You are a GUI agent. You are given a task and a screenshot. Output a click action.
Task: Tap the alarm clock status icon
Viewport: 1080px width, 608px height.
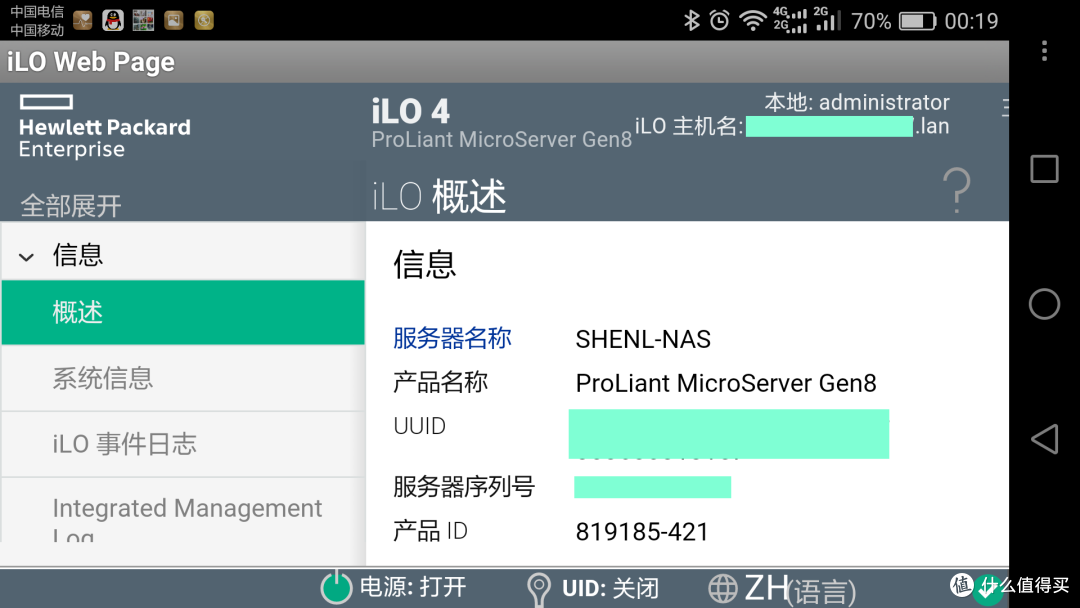[720, 21]
